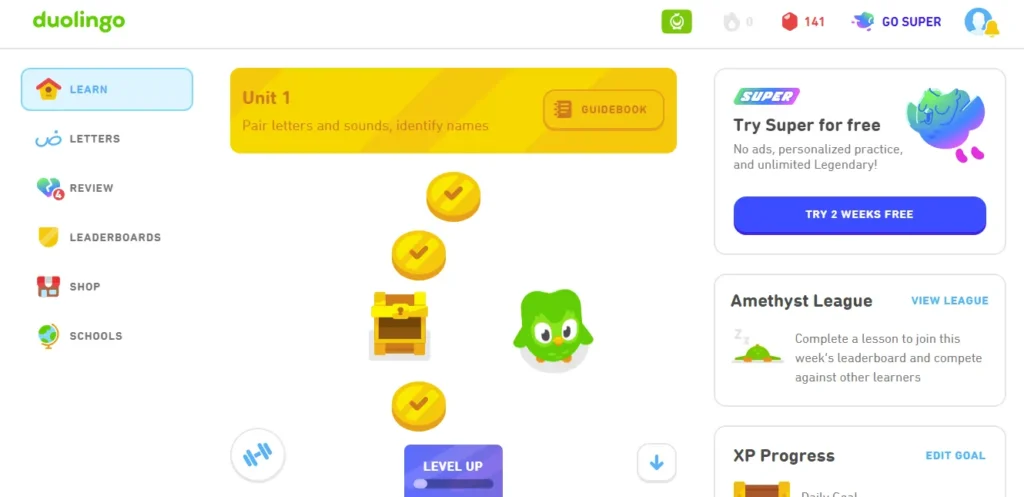The height and width of the screenshot is (497, 1024).
Task: Click the green Duo owl mascot
Action: 553,328
